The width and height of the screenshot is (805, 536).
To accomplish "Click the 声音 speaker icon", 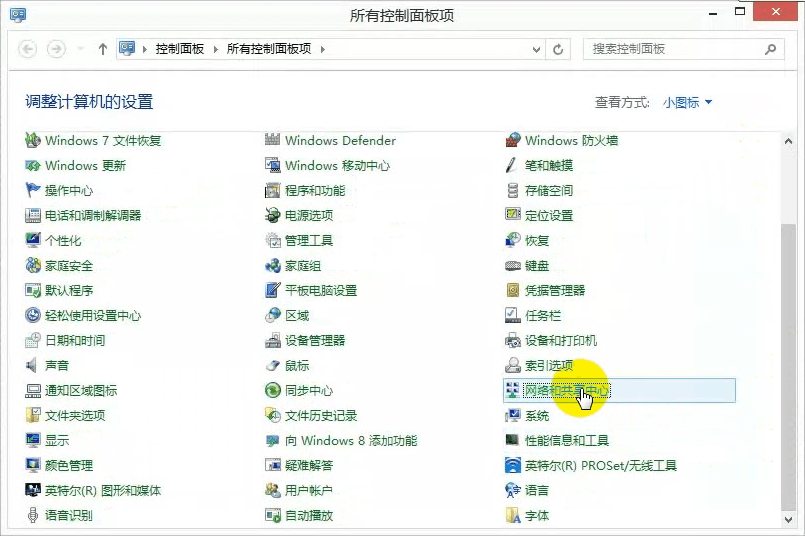I will click(33, 366).
